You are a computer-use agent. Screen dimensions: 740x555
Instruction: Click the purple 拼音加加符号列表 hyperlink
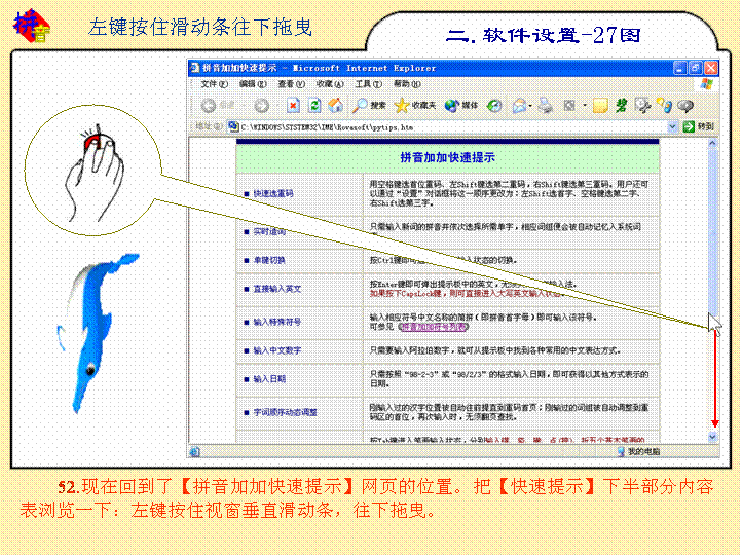click(x=434, y=327)
